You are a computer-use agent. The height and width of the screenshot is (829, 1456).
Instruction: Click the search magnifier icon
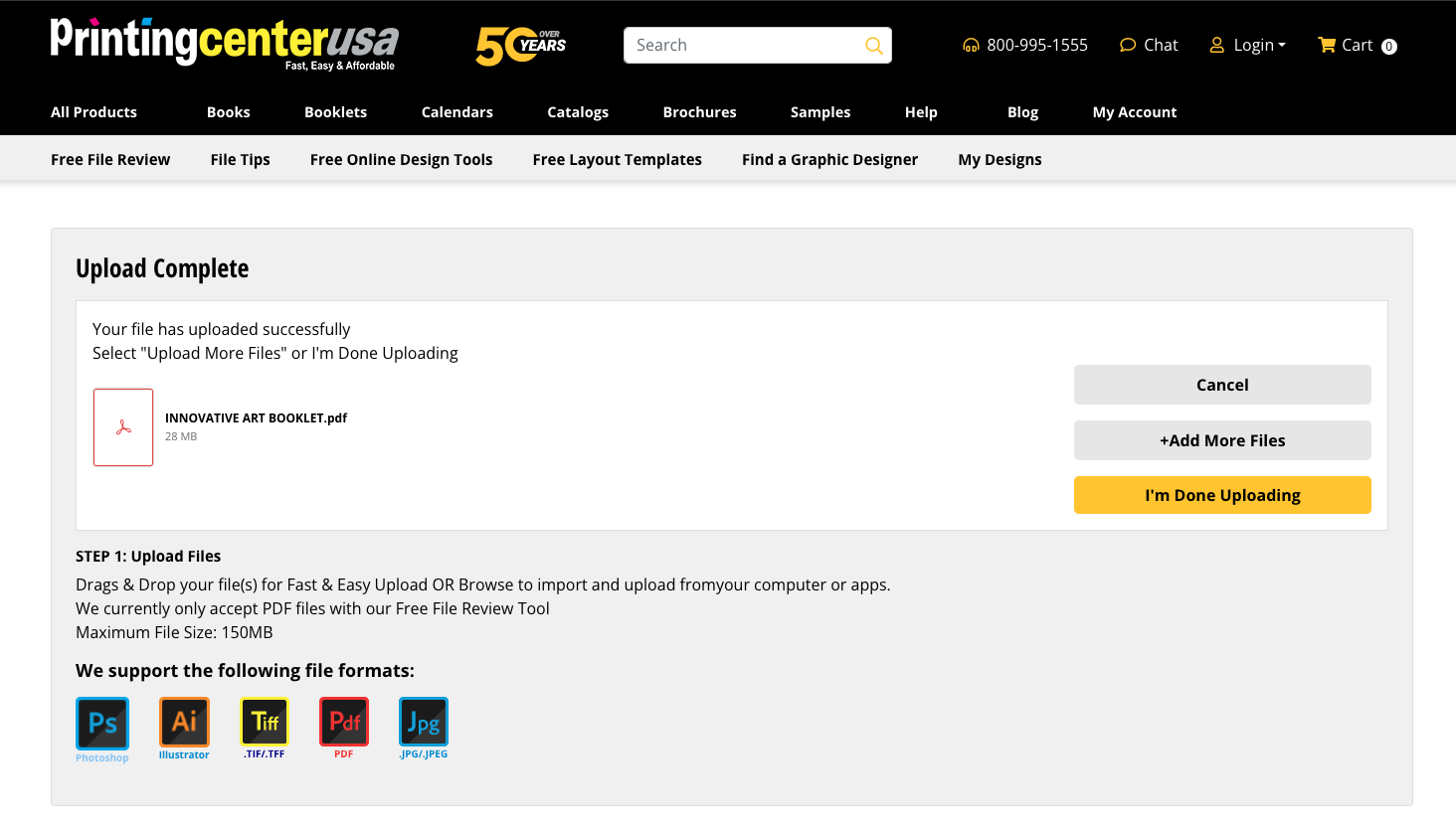[x=873, y=46]
